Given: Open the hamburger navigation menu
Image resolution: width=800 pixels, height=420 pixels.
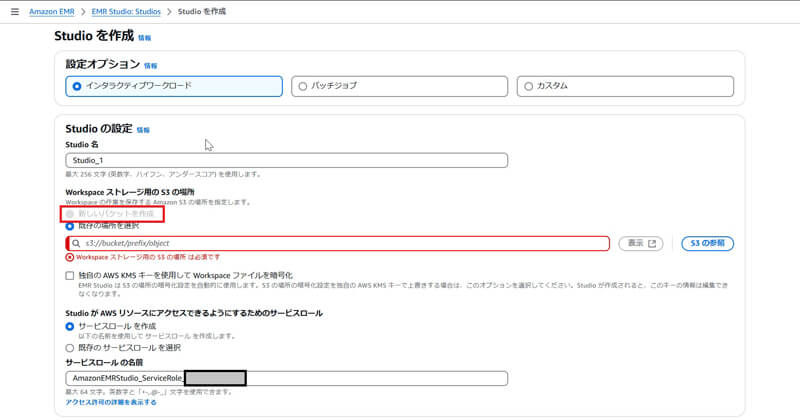Looking at the screenshot, I should point(15,11).
